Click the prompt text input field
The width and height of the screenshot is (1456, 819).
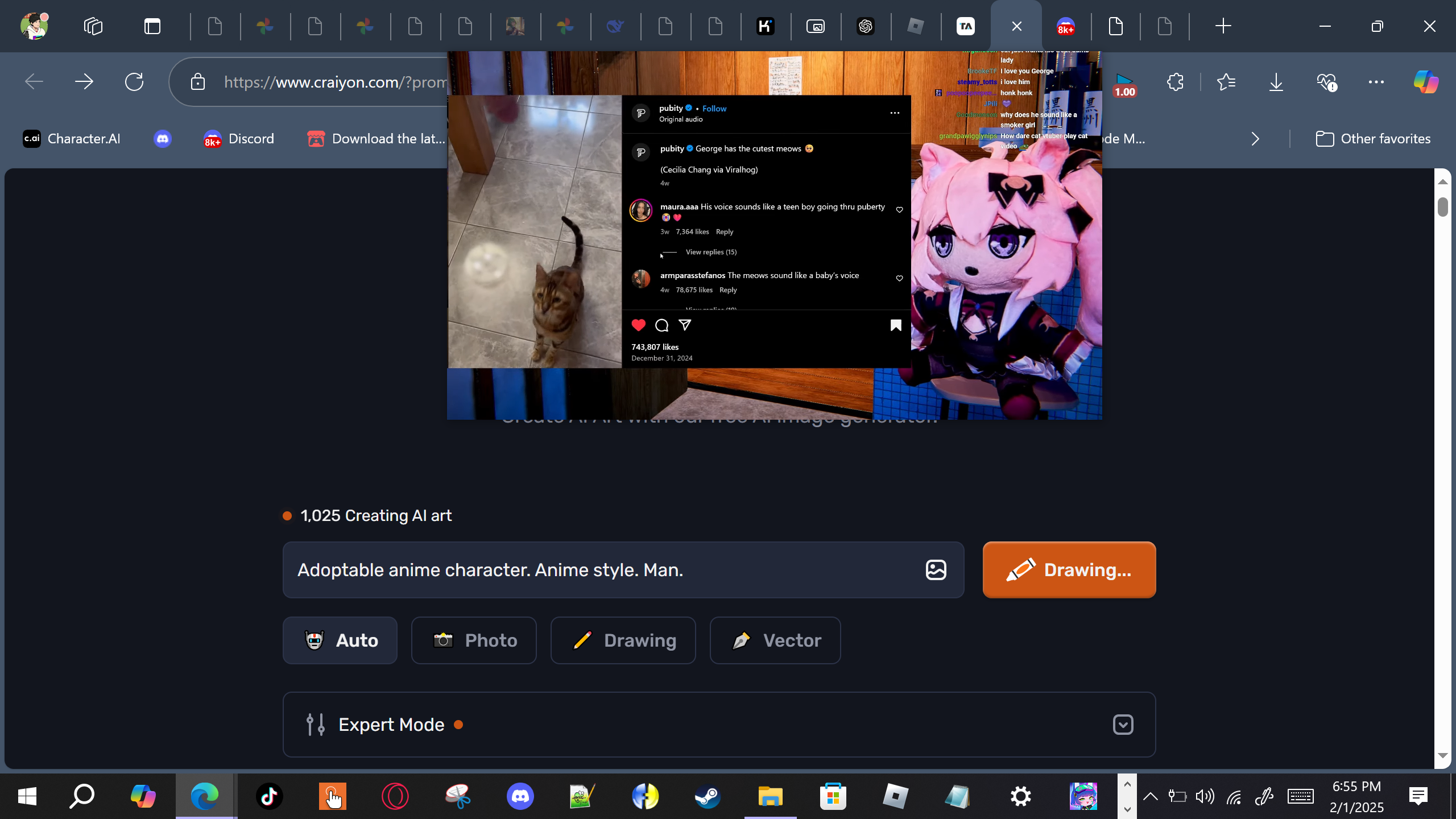point(603,570)
